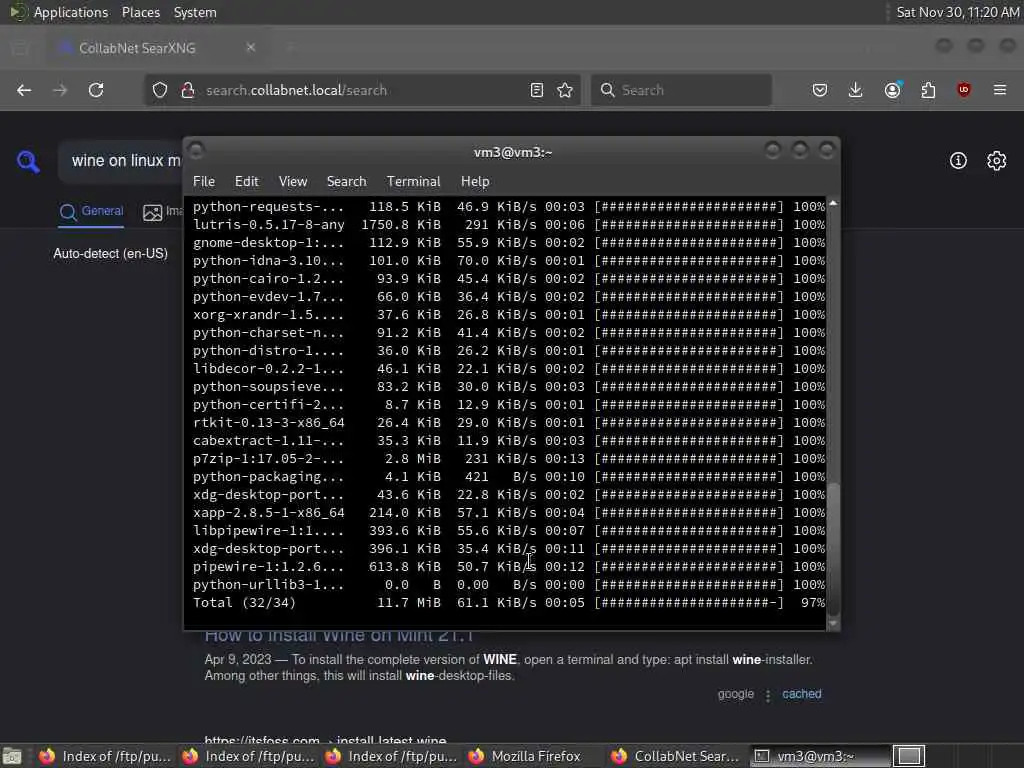Click the python-urllib3-1 download line
The image size is (1024, 768).
pyautogui.click(x=509, y=584)
